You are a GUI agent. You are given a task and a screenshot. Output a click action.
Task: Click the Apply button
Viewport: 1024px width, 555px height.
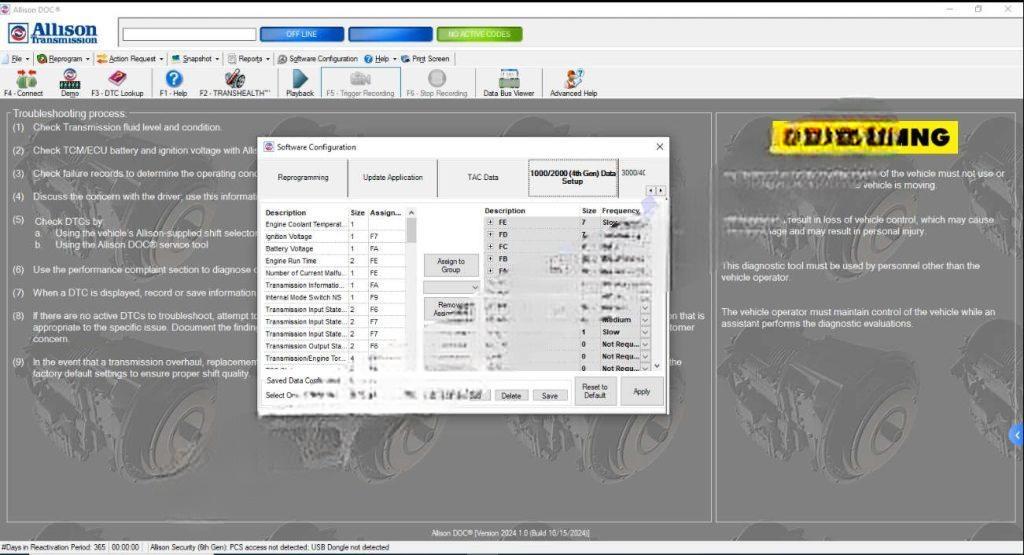tap(641, 391)
